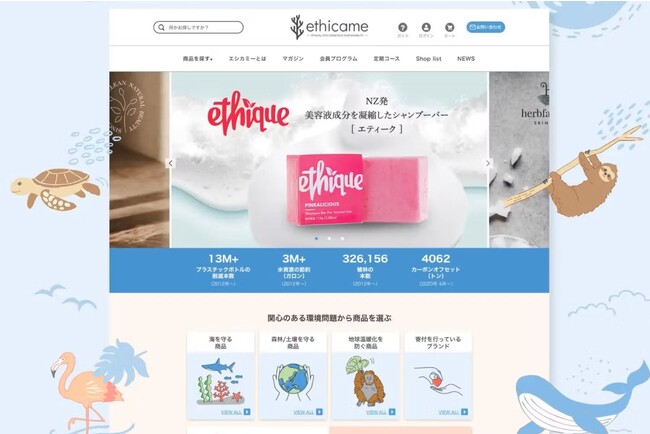Open the ethique shampoo bar banner
This screenshot has width=650, height=434.
pos(330,160)
